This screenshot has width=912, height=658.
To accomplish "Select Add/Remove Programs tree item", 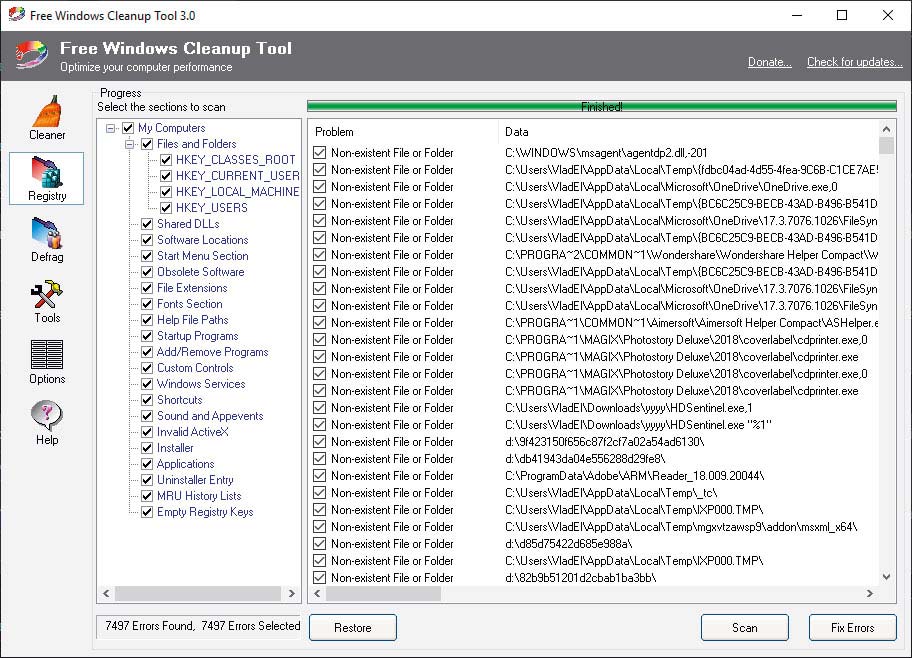I will pos(212,352).
